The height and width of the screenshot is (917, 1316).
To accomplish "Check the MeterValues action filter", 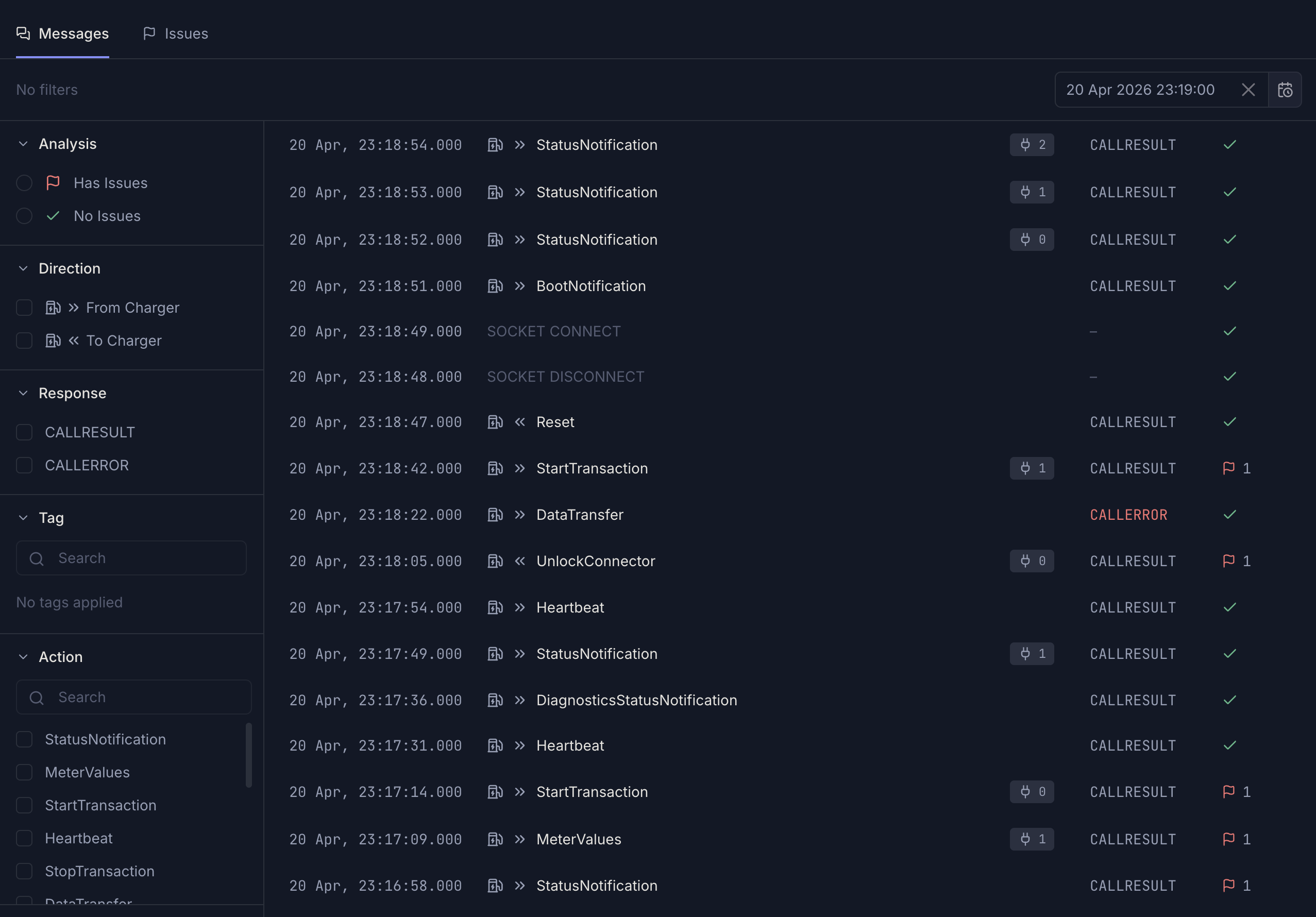I will coord(24,773).
